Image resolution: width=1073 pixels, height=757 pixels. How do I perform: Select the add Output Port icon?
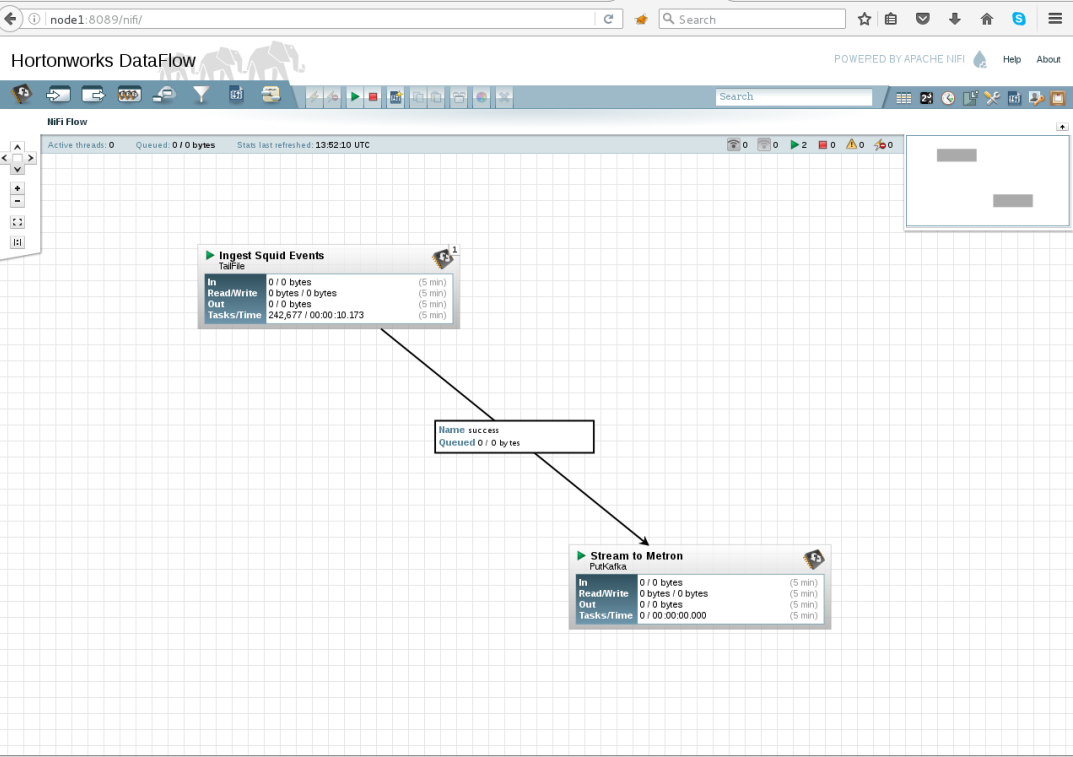(x=93, y=94)
